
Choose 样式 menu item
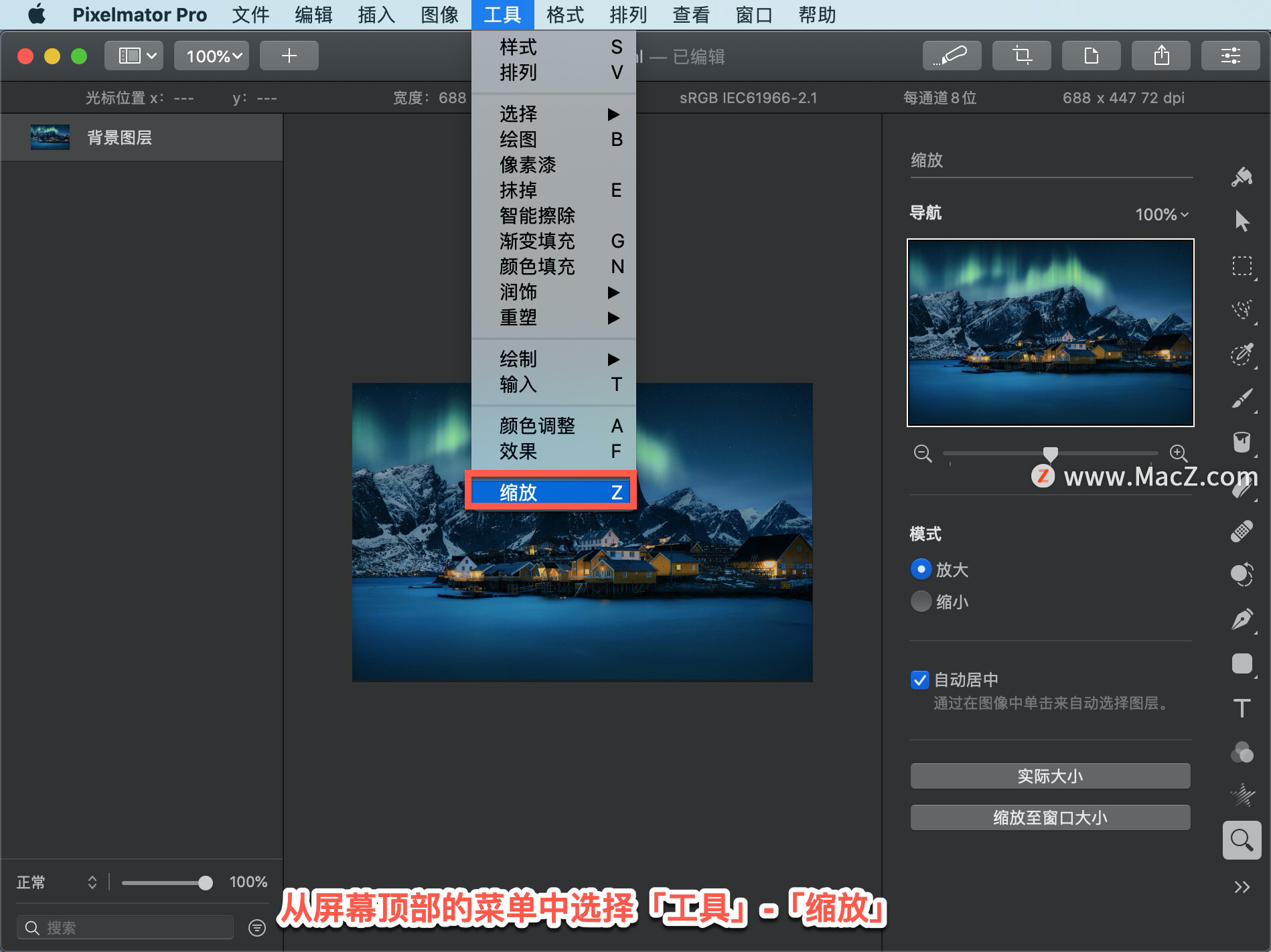coord(554,47)
